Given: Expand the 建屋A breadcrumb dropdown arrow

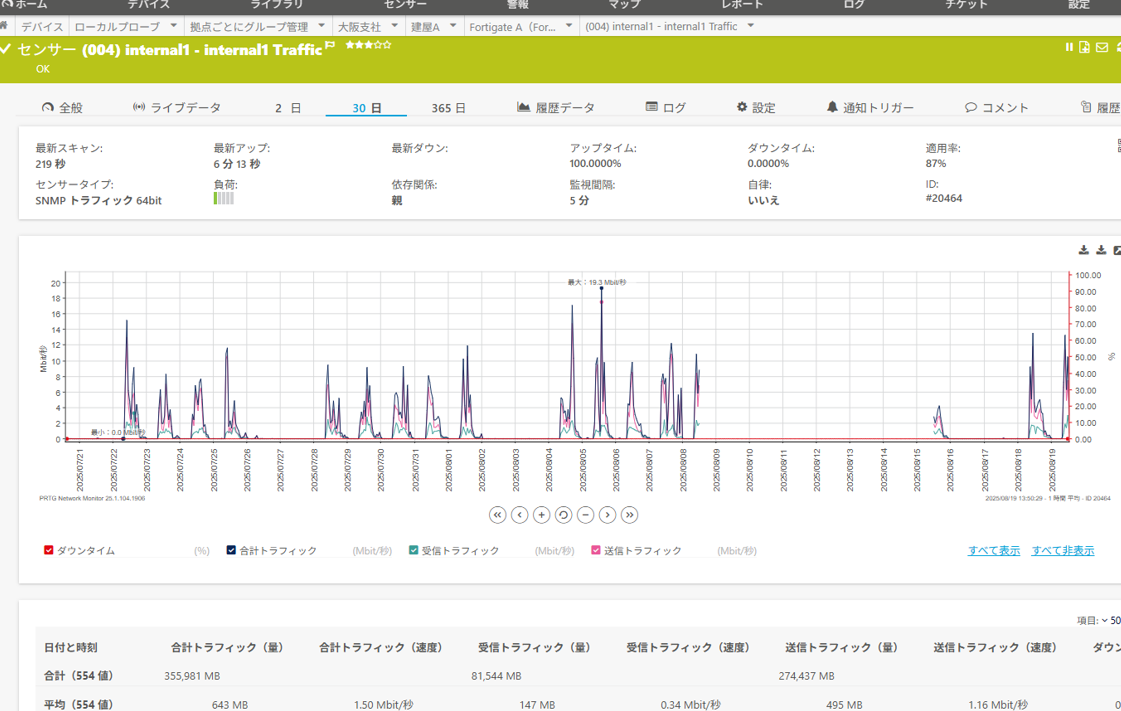Looking at the screenshot, I should (453, 26).
